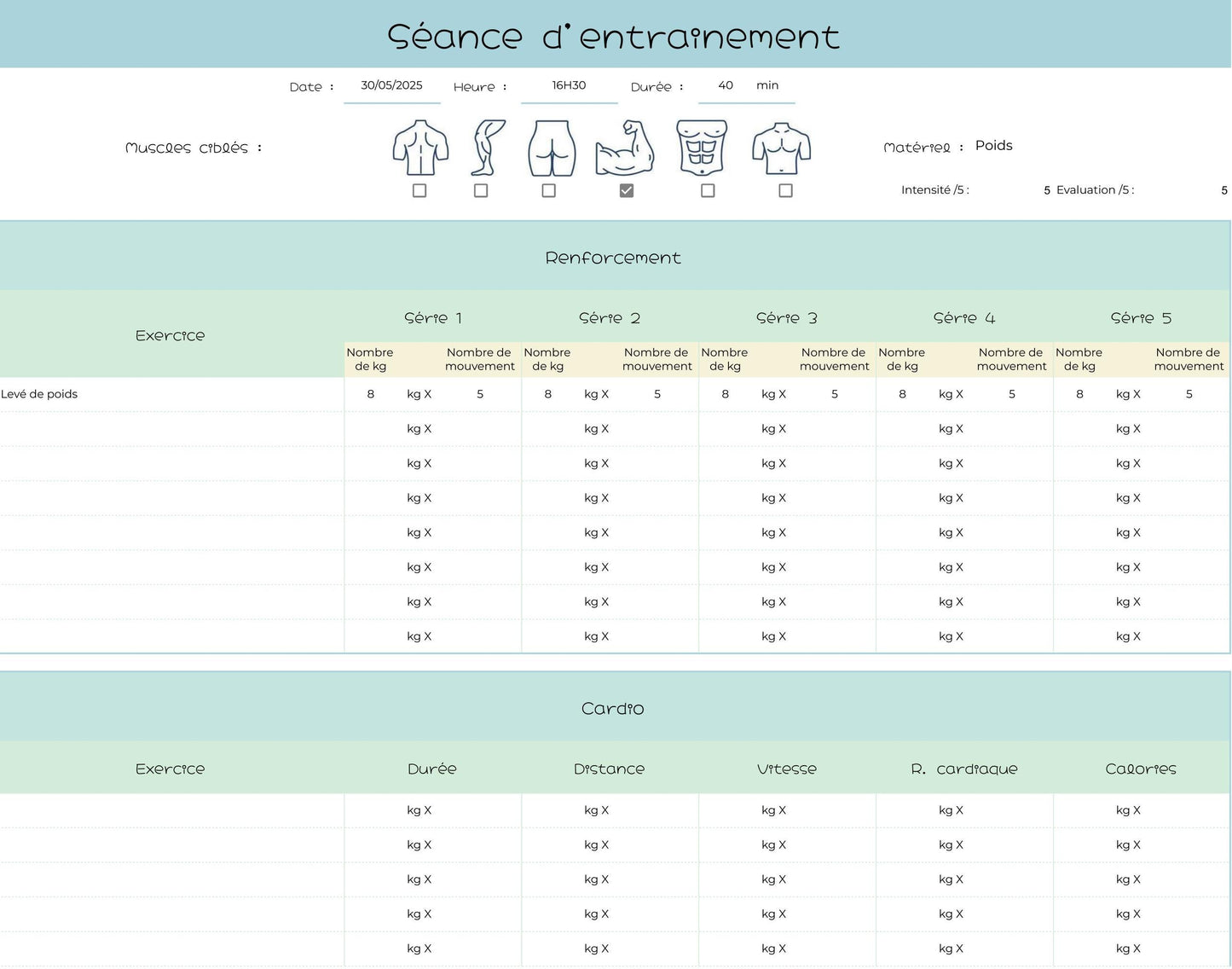Click the Date field showing 30/05/2025

391,84
